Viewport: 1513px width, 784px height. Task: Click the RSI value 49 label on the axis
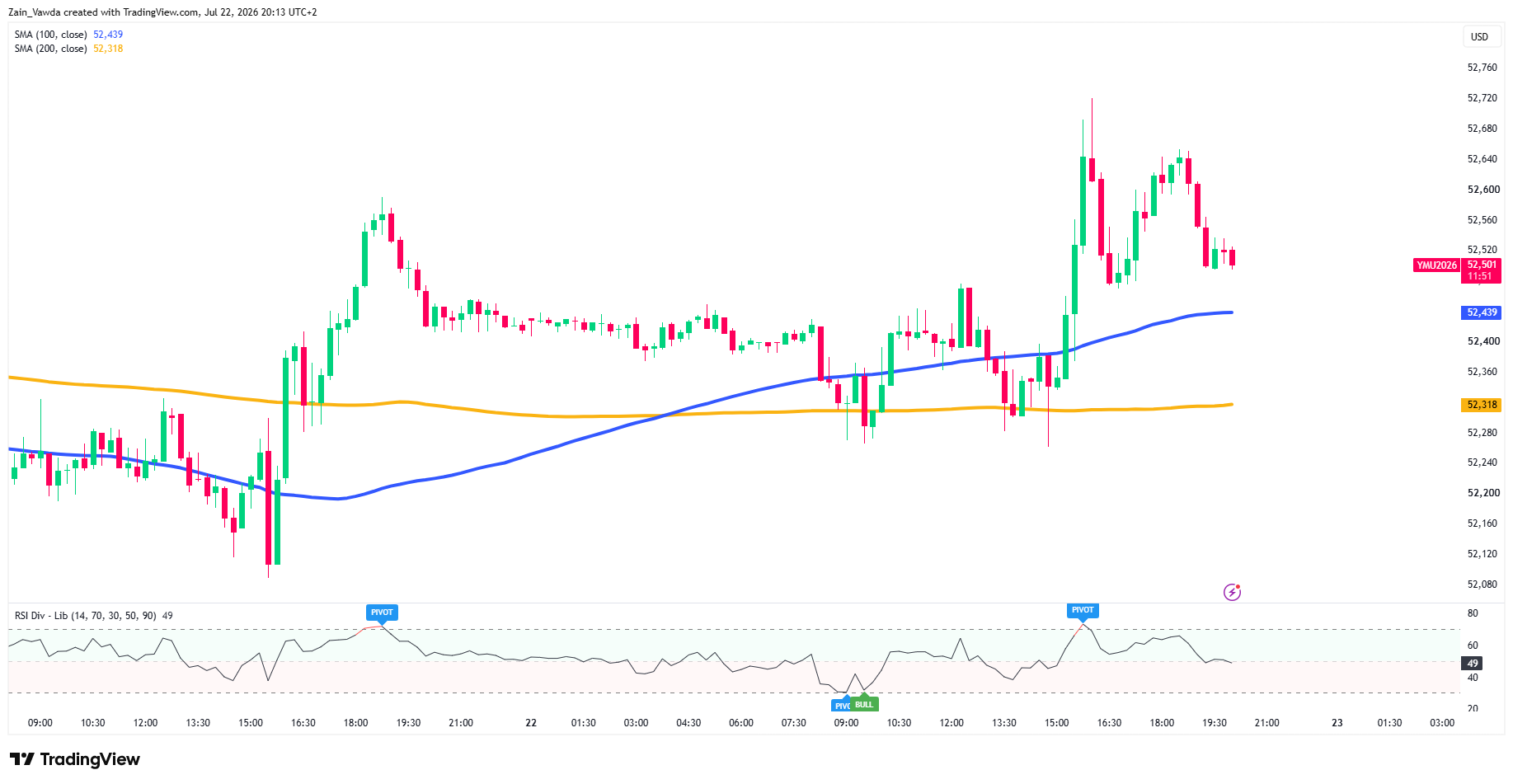tap(1473, 663)
